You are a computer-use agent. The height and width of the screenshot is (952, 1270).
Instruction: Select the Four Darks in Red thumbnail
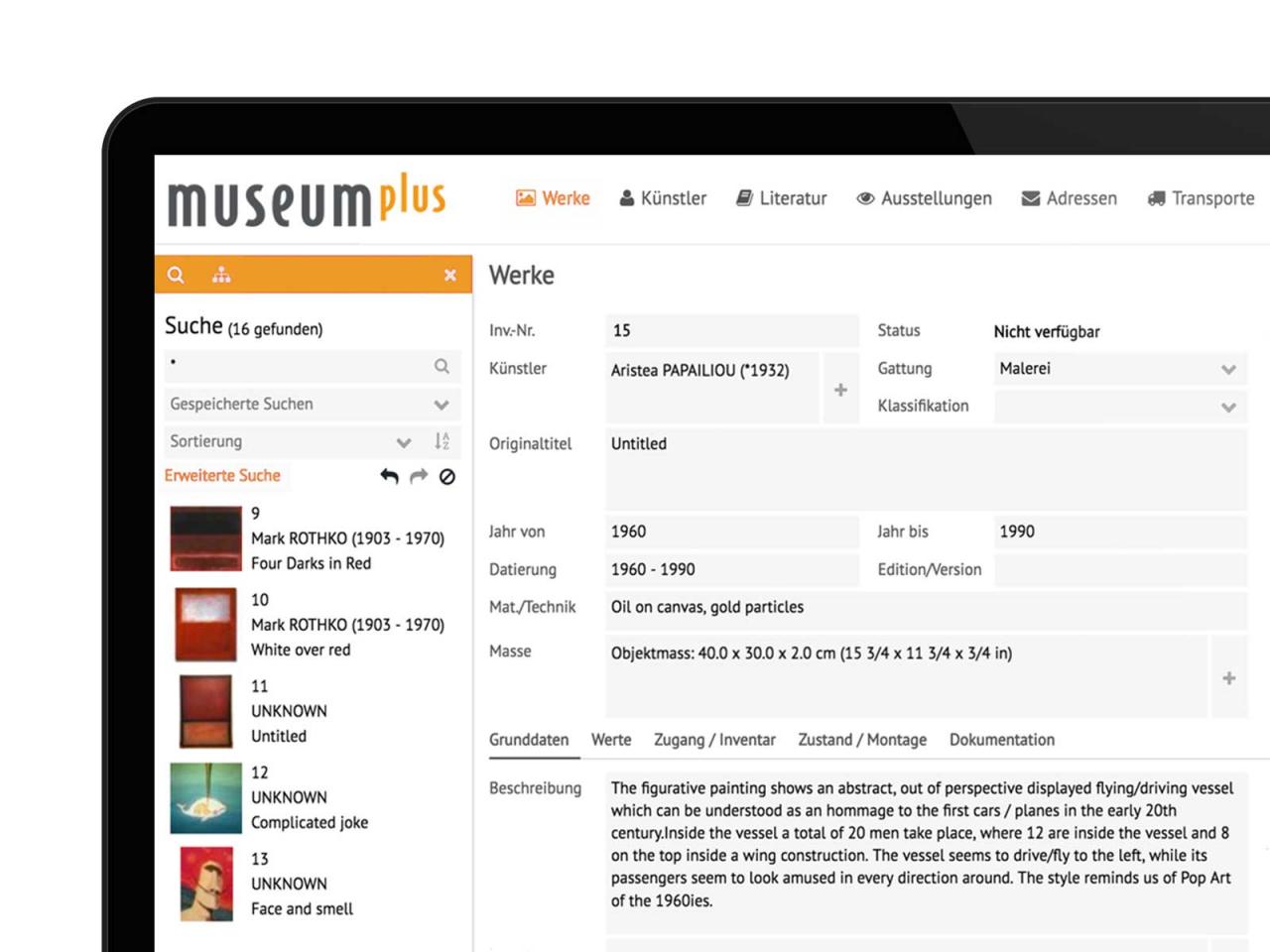click(206, 538)
